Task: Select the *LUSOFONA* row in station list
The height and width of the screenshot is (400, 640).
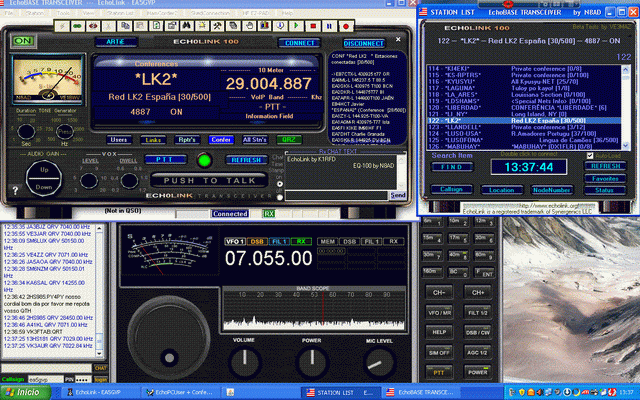Action: click(x=524, y=140)
